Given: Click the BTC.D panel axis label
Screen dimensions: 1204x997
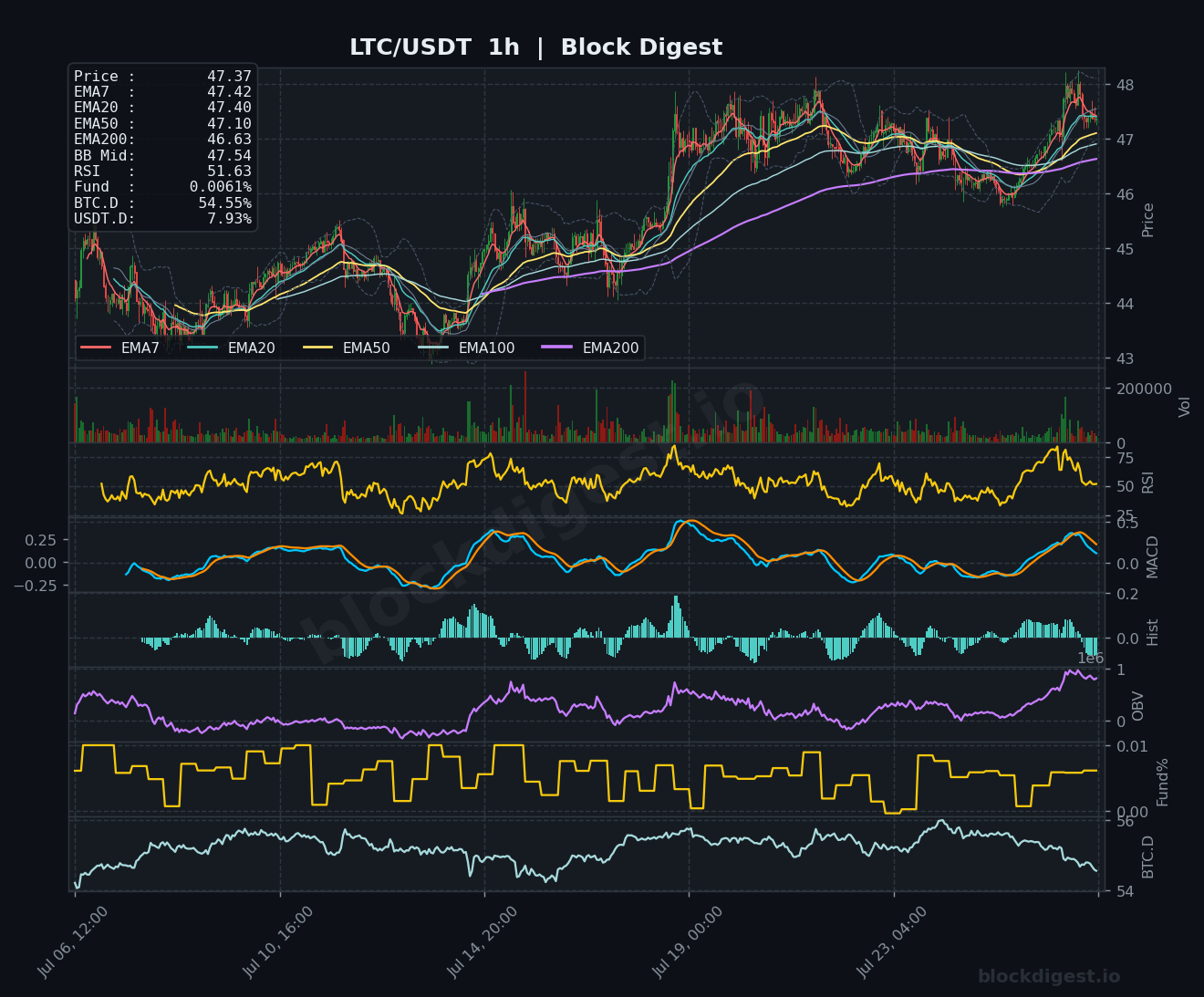Looking at the screenshot, I should 1147,857.
